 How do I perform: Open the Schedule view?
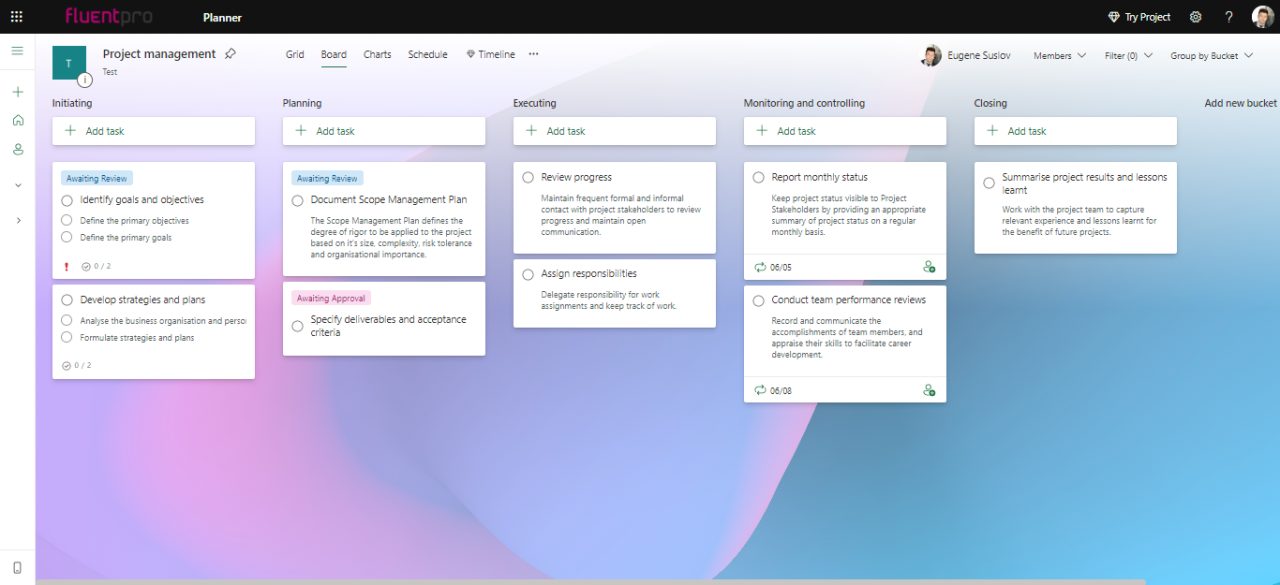tap(427, 54)
